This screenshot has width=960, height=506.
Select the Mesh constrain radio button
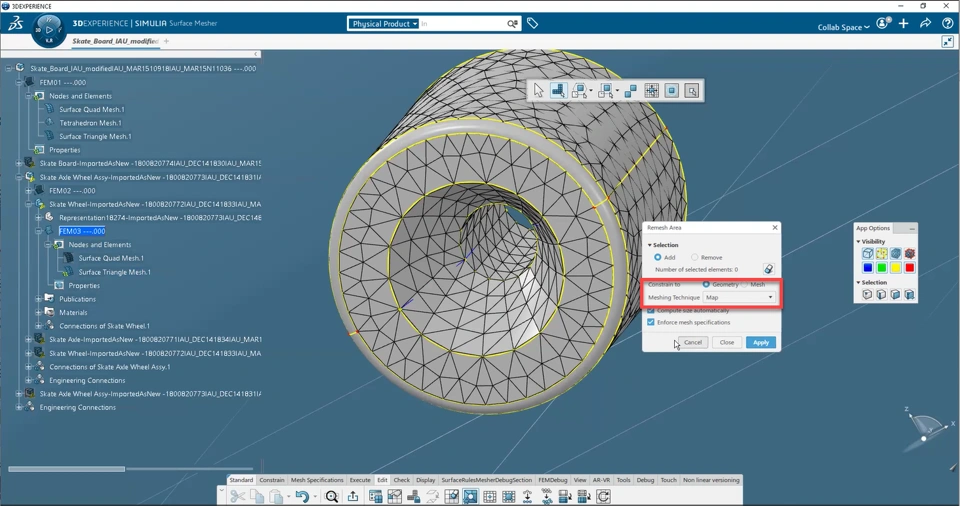(x=745, y=284)
